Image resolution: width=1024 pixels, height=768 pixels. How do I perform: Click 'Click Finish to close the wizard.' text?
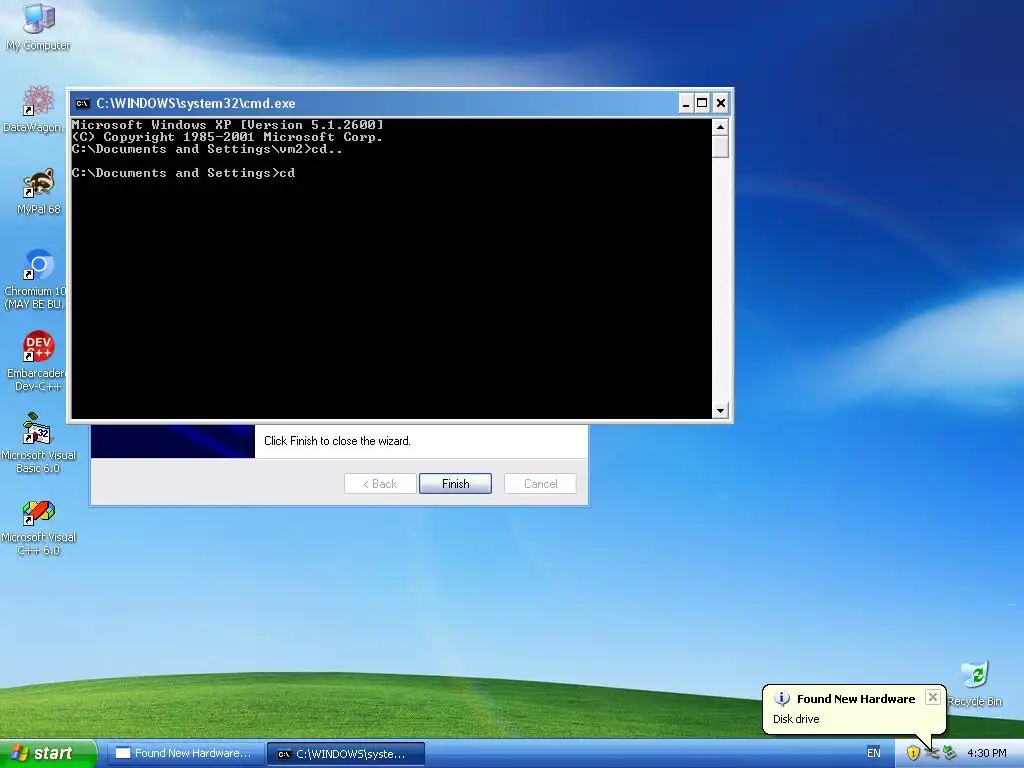[337, 441]
